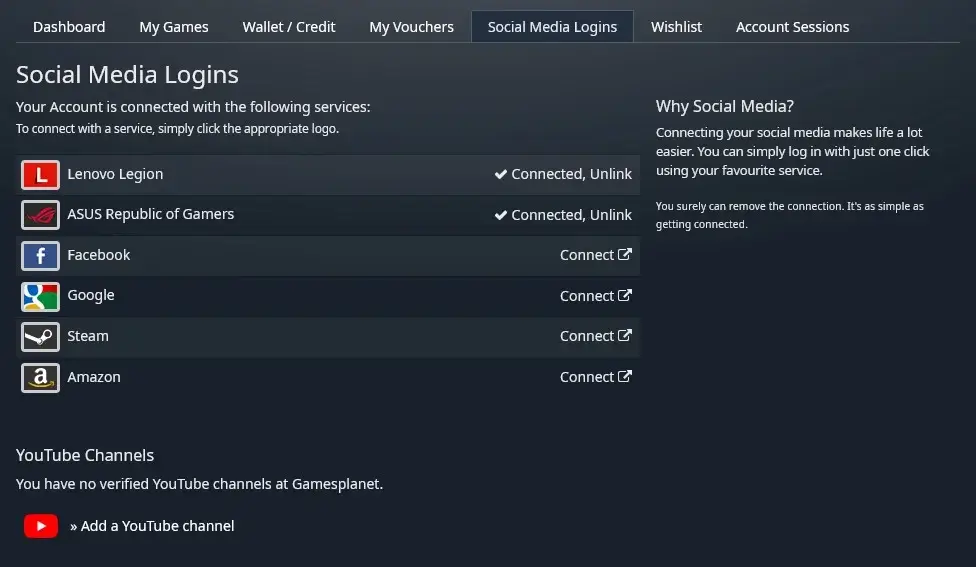Switch to the My Games tab
The height and width of the screenshot is (567, 976).
(x=174, y=27)
